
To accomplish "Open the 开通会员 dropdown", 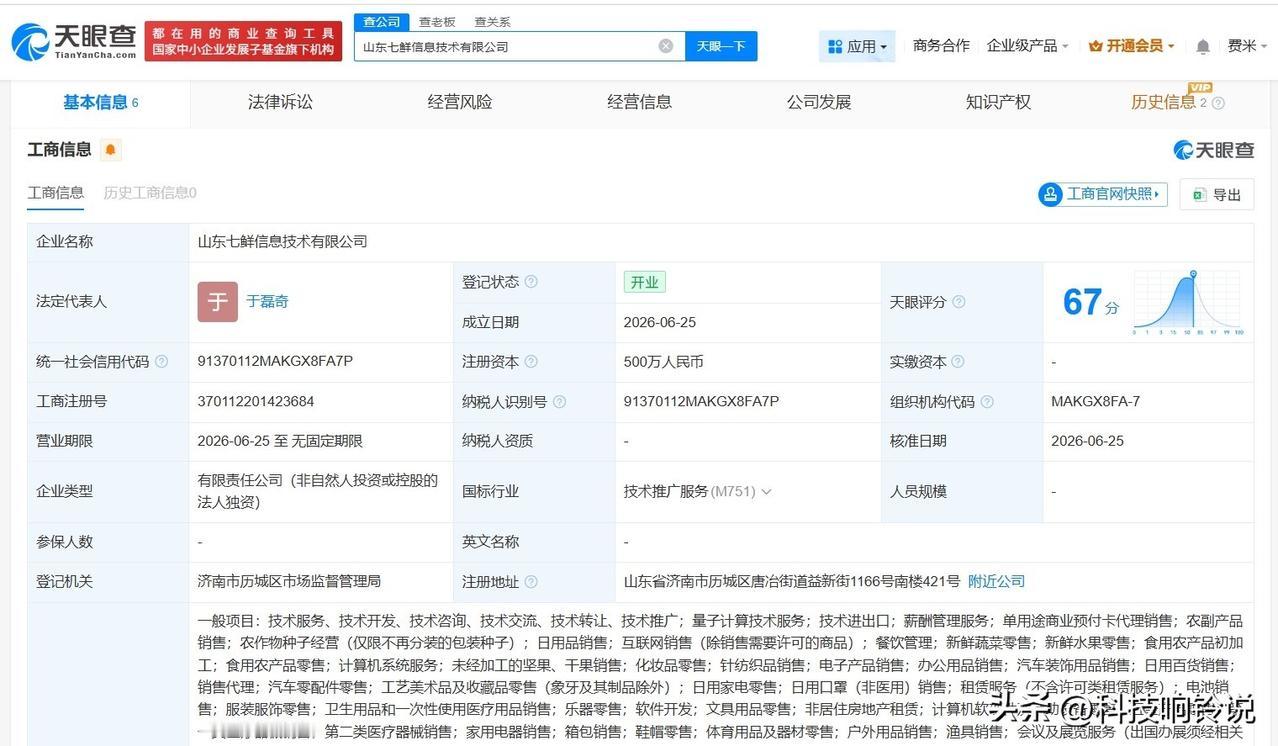I will (1131, 46).
